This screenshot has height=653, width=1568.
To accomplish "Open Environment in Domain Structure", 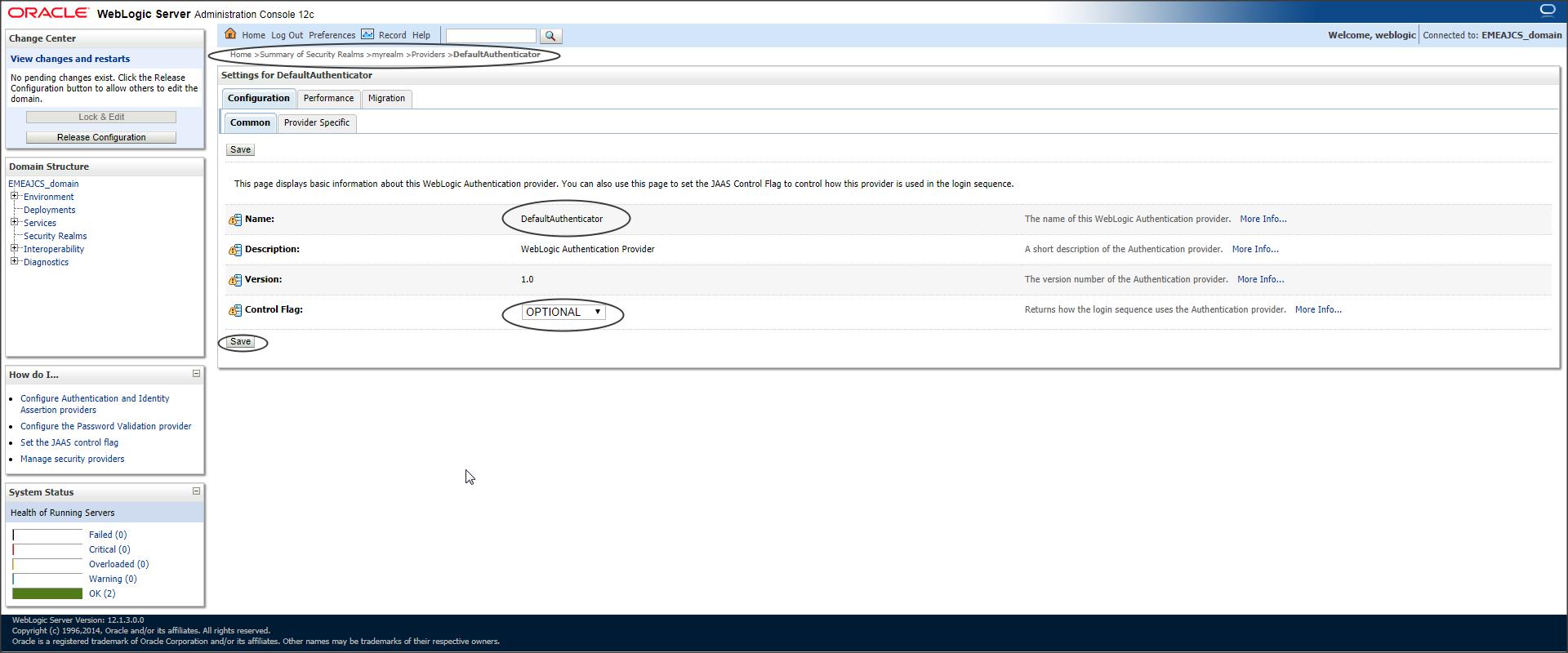I will click(48, 197).
